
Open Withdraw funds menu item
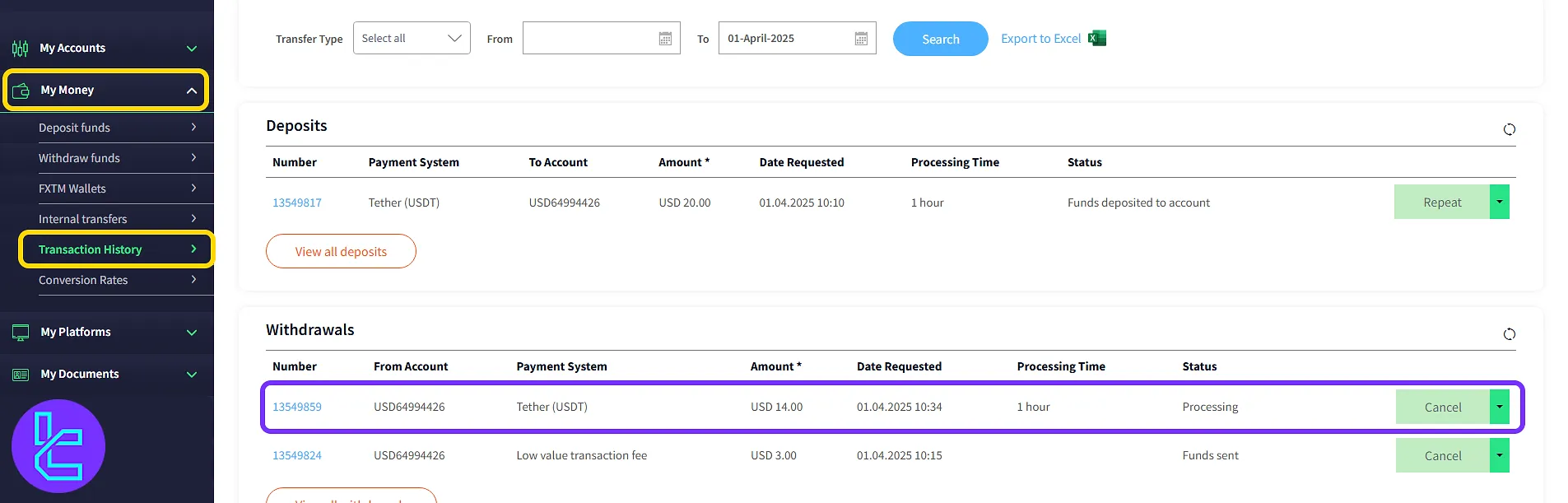[x=118, y=158]
